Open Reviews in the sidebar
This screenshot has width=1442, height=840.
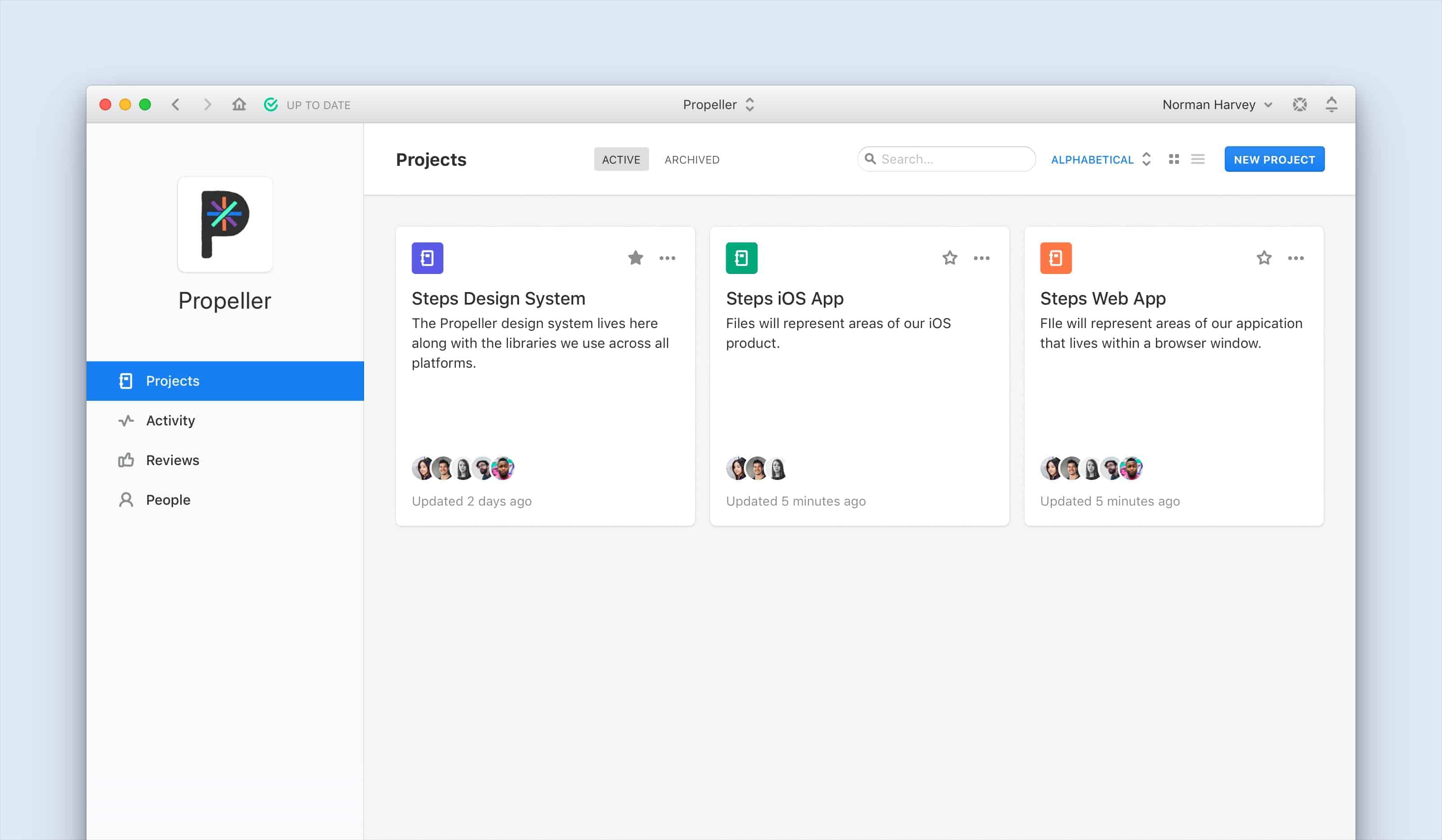(225, 460)
